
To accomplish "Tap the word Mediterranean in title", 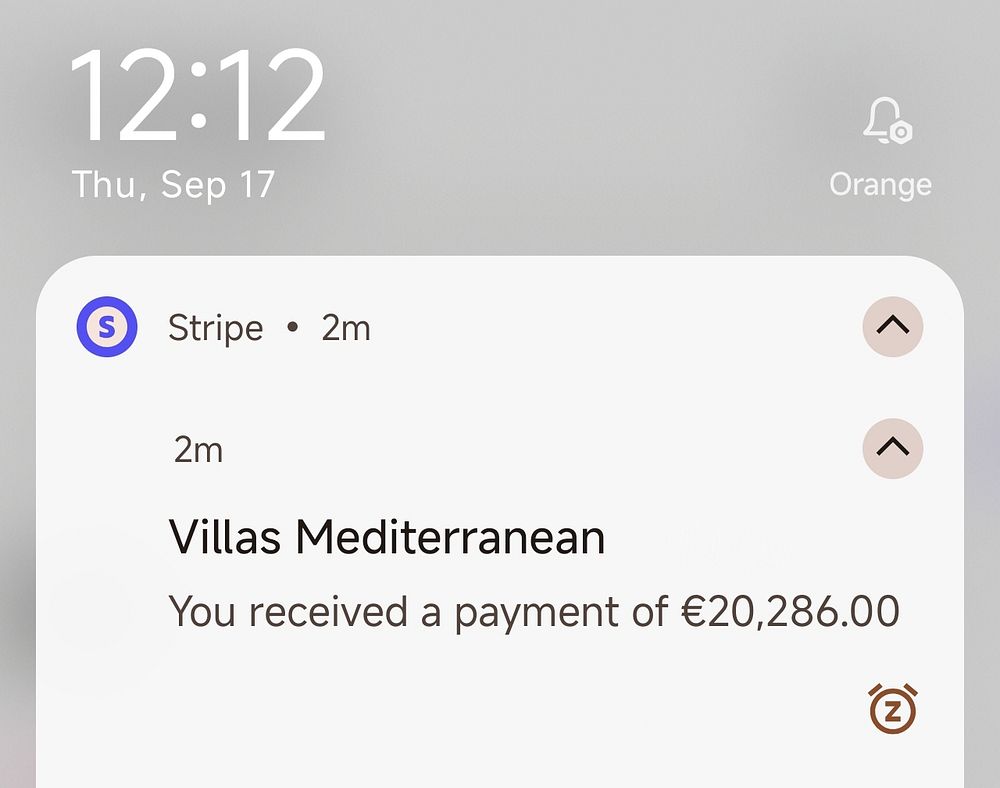I will 450,537.
